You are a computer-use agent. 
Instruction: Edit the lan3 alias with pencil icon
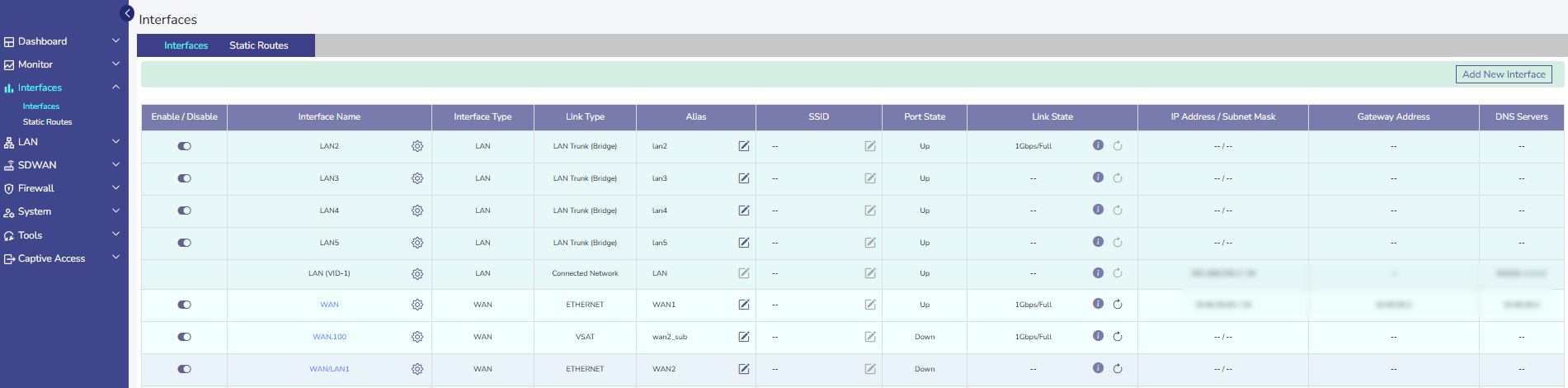[744, 178]
